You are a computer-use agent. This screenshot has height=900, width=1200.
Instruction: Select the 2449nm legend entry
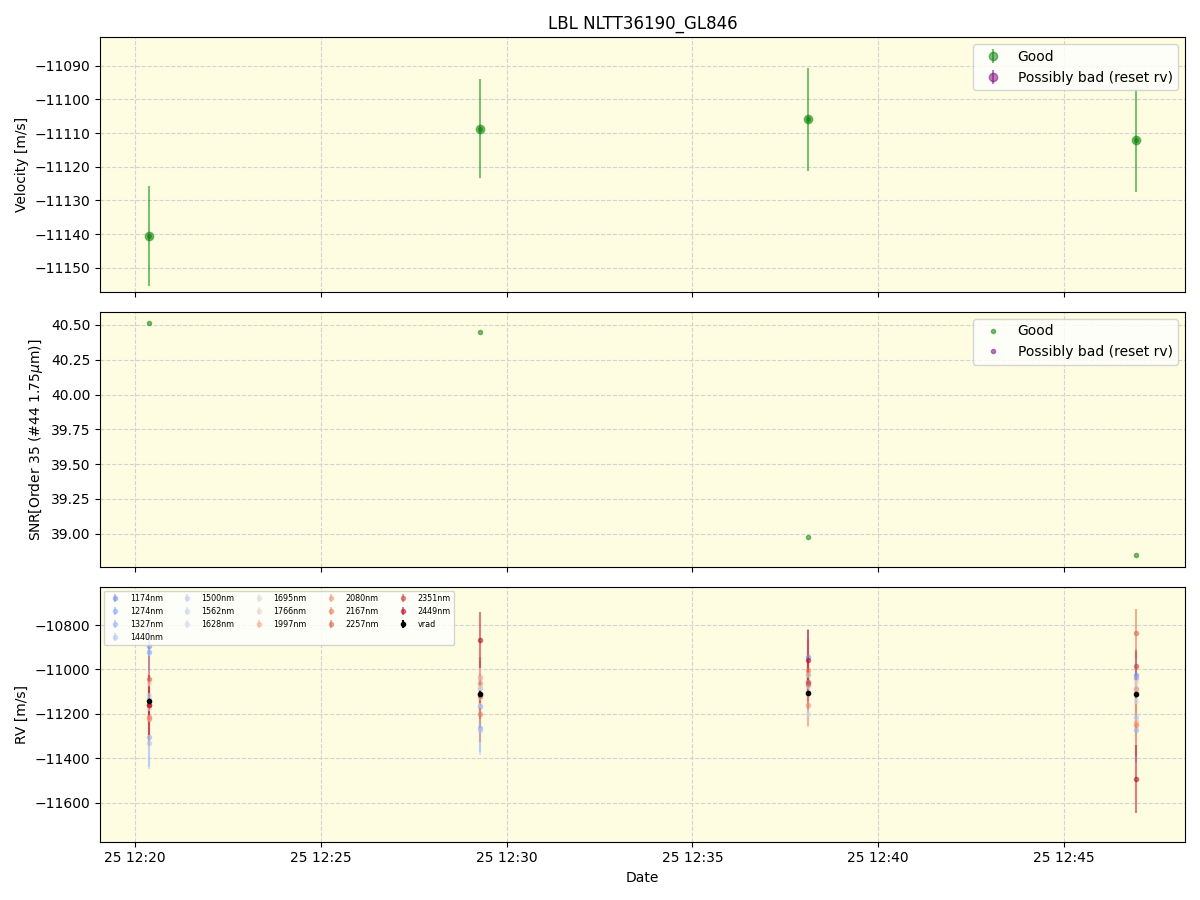pyautogui.click(x=424, y=611)
